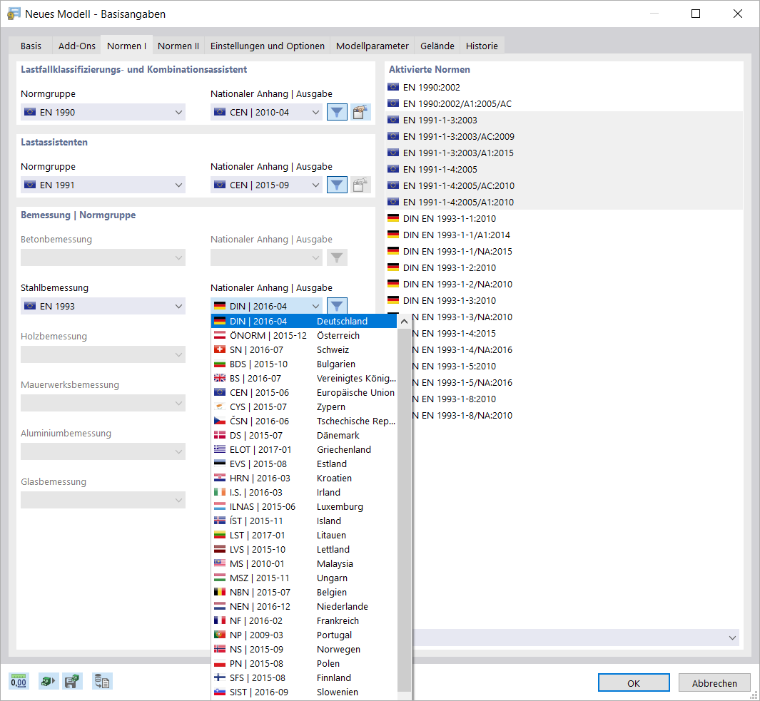Choose CYS | 2015-07 Zypern
Image resolution: width=760 pixels, height=701 pixels.
(304, 407)
